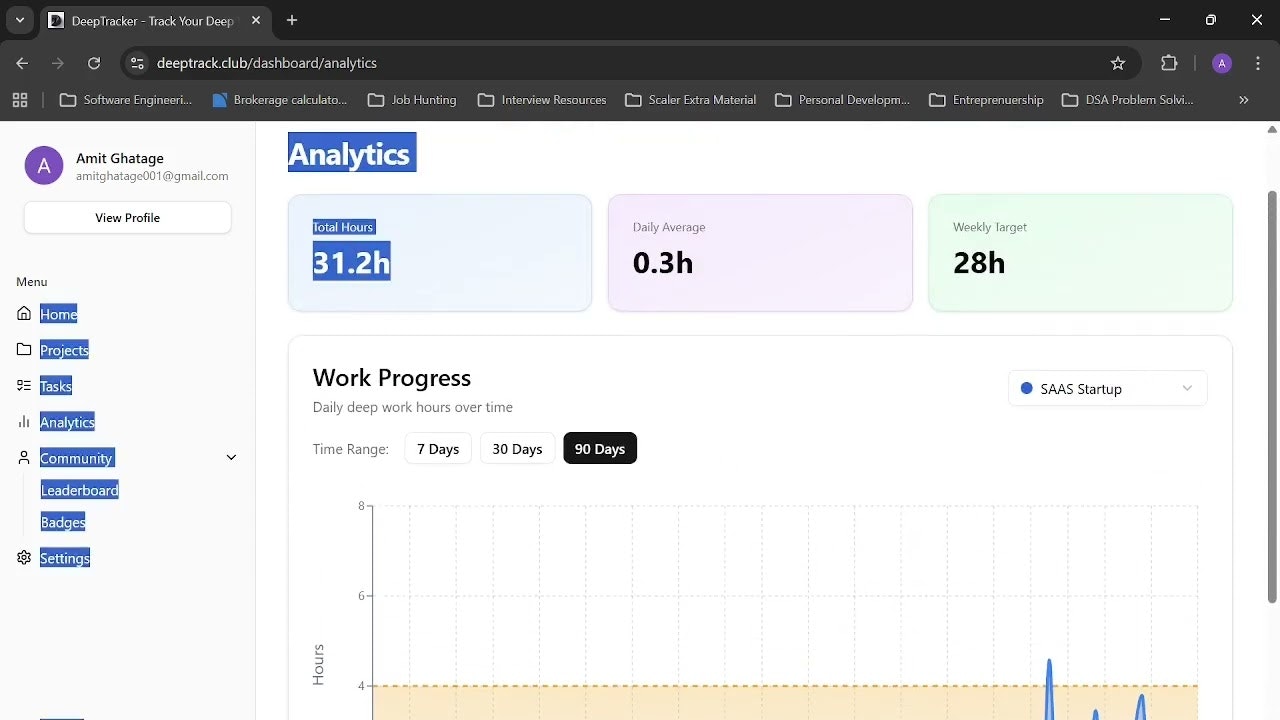1280x720 pixels.
Task: Open the Projects menu item
Action: pos(64,350)
